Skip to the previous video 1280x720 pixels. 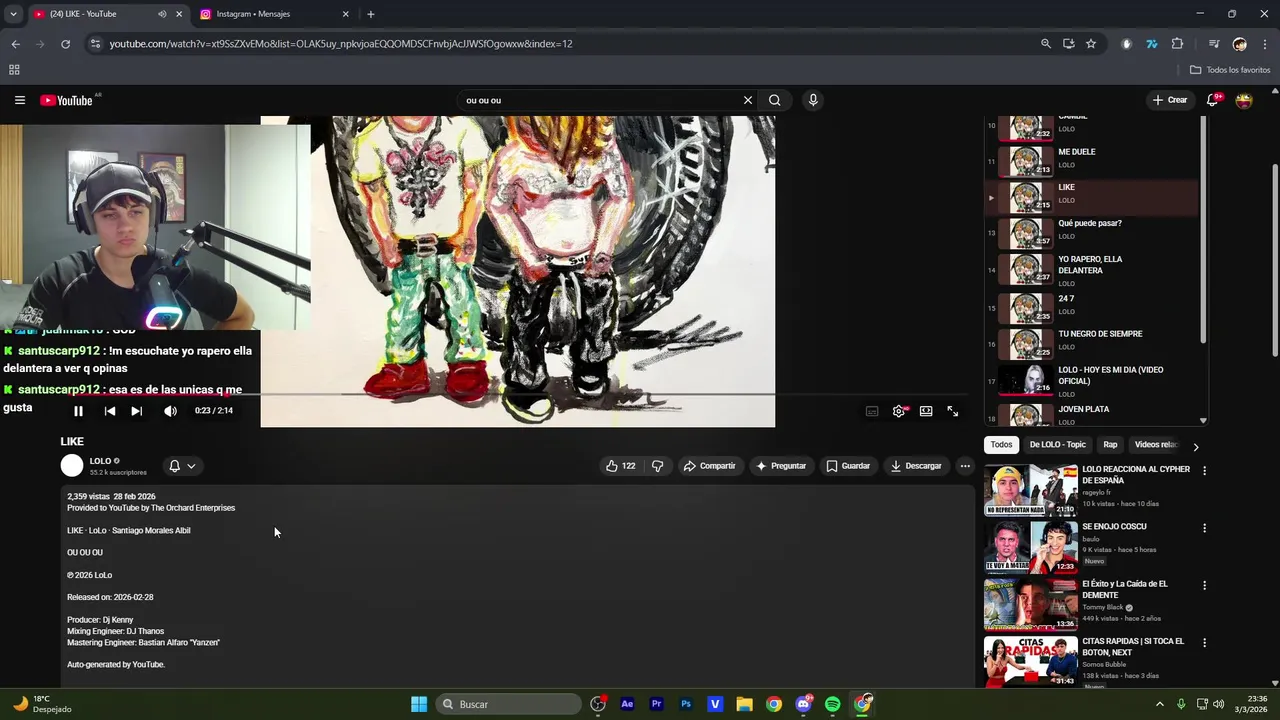[110, 411]
